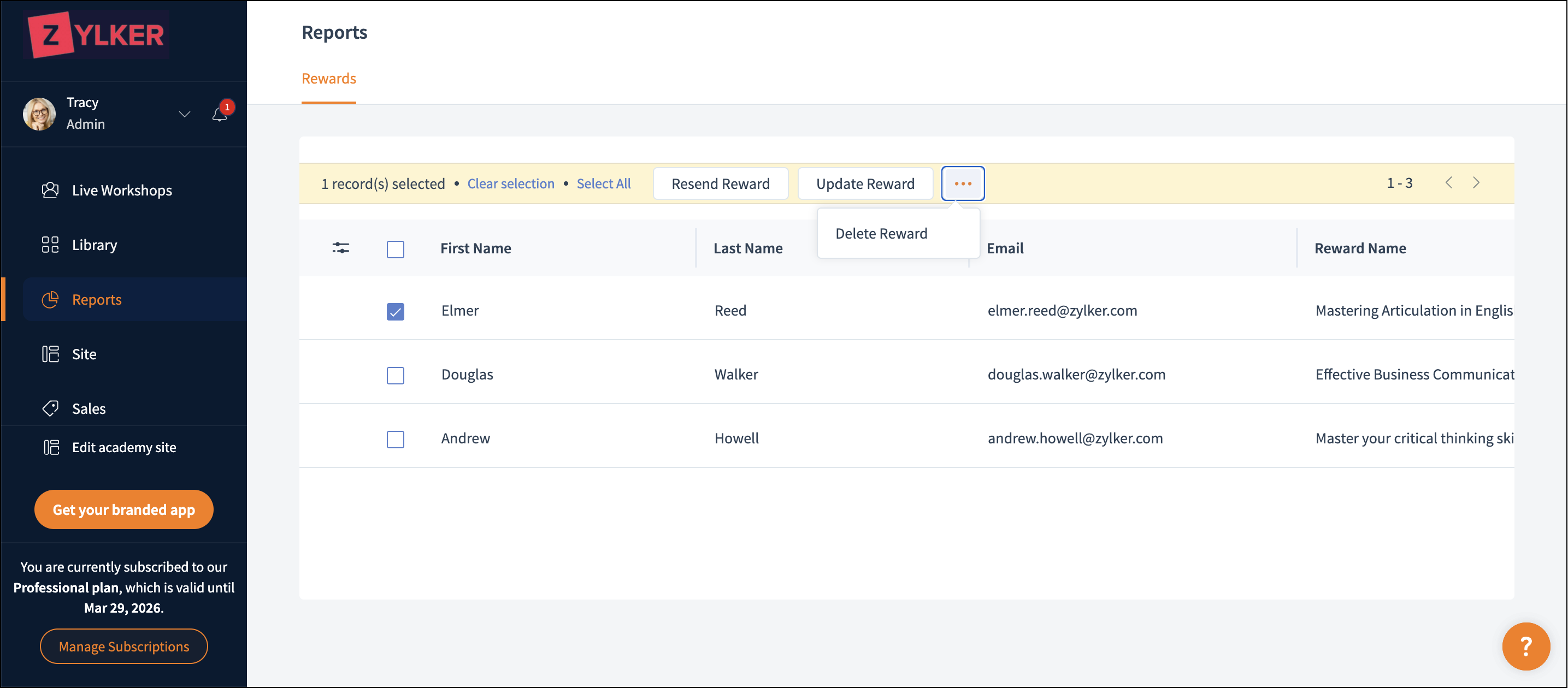This screenshot has height=688, width=1568.
Task: Expand Tracy Admin profile dropdown chevron
Action: [185, 114]
